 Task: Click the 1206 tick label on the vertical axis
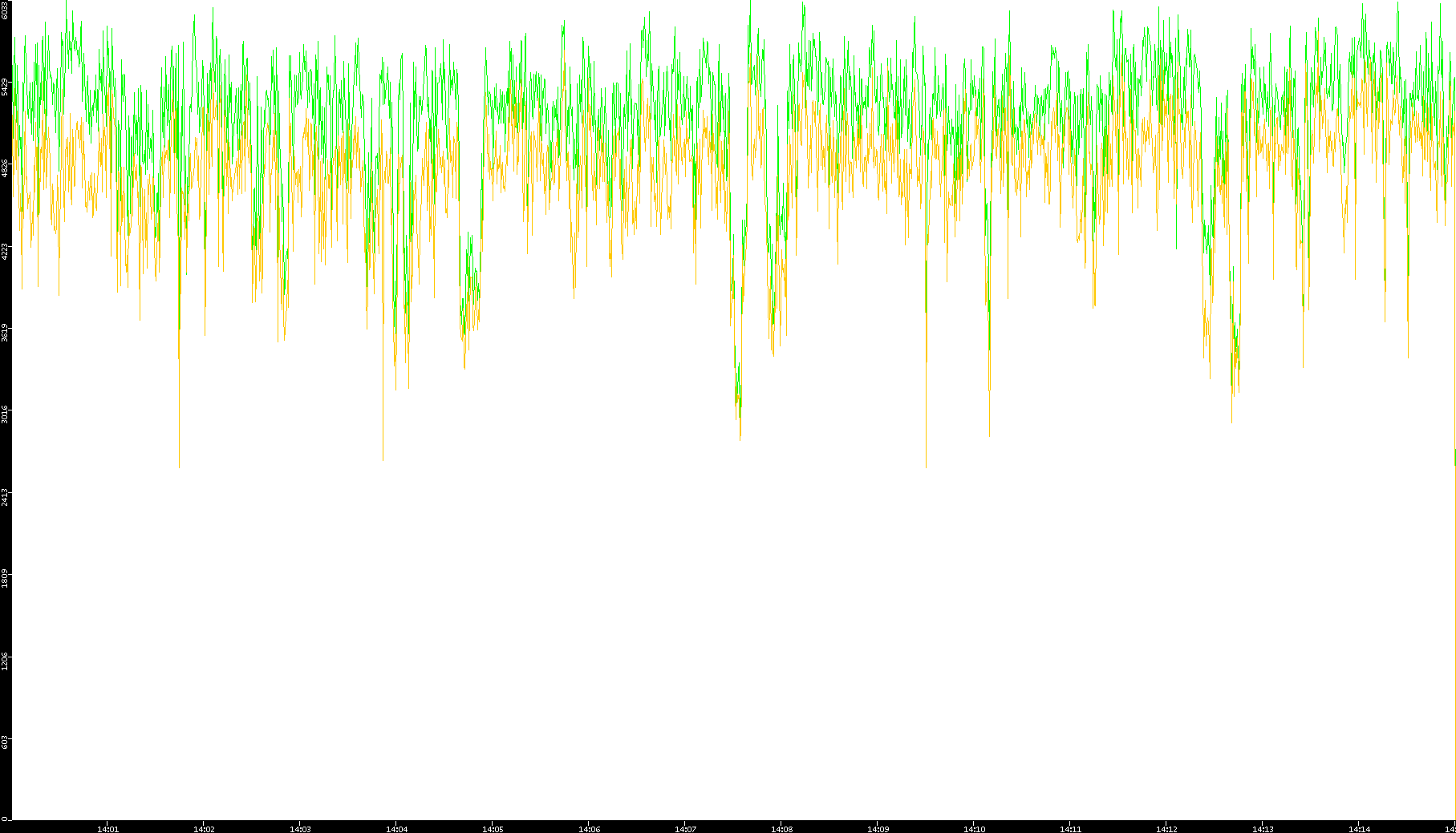pos(6,661)
